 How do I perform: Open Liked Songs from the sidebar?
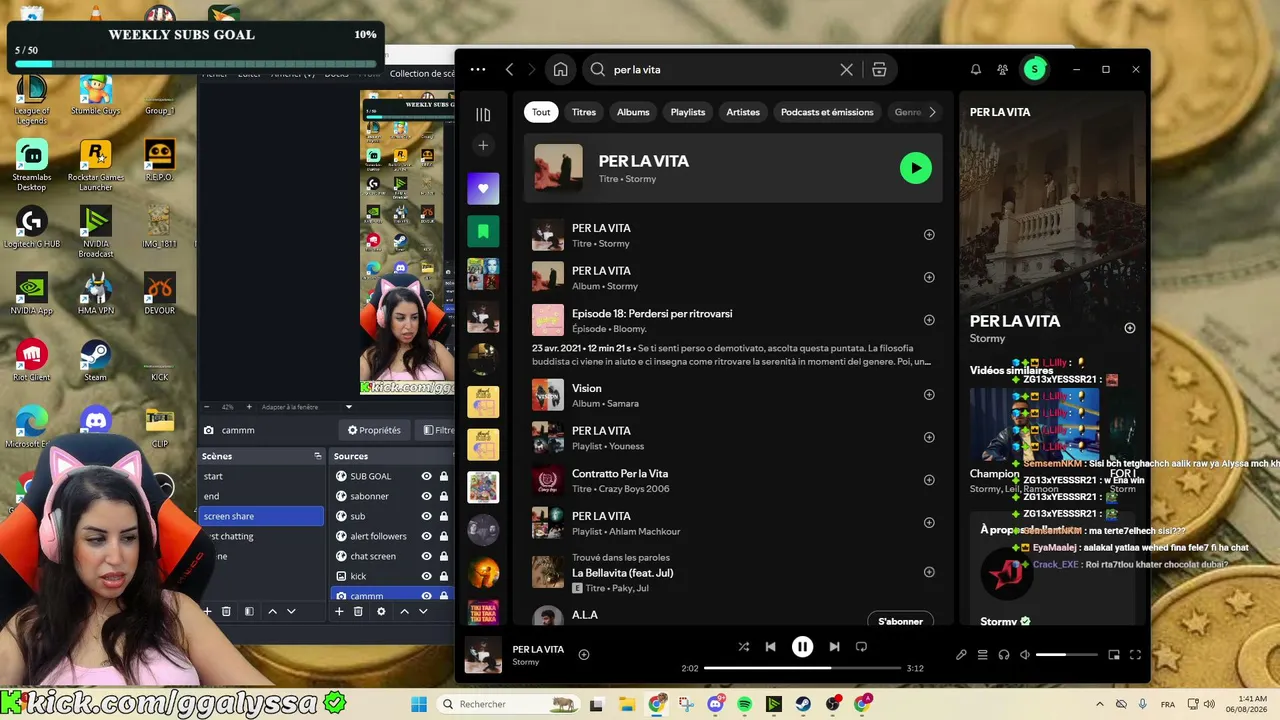pyautogui.click(x=483, y=188)
